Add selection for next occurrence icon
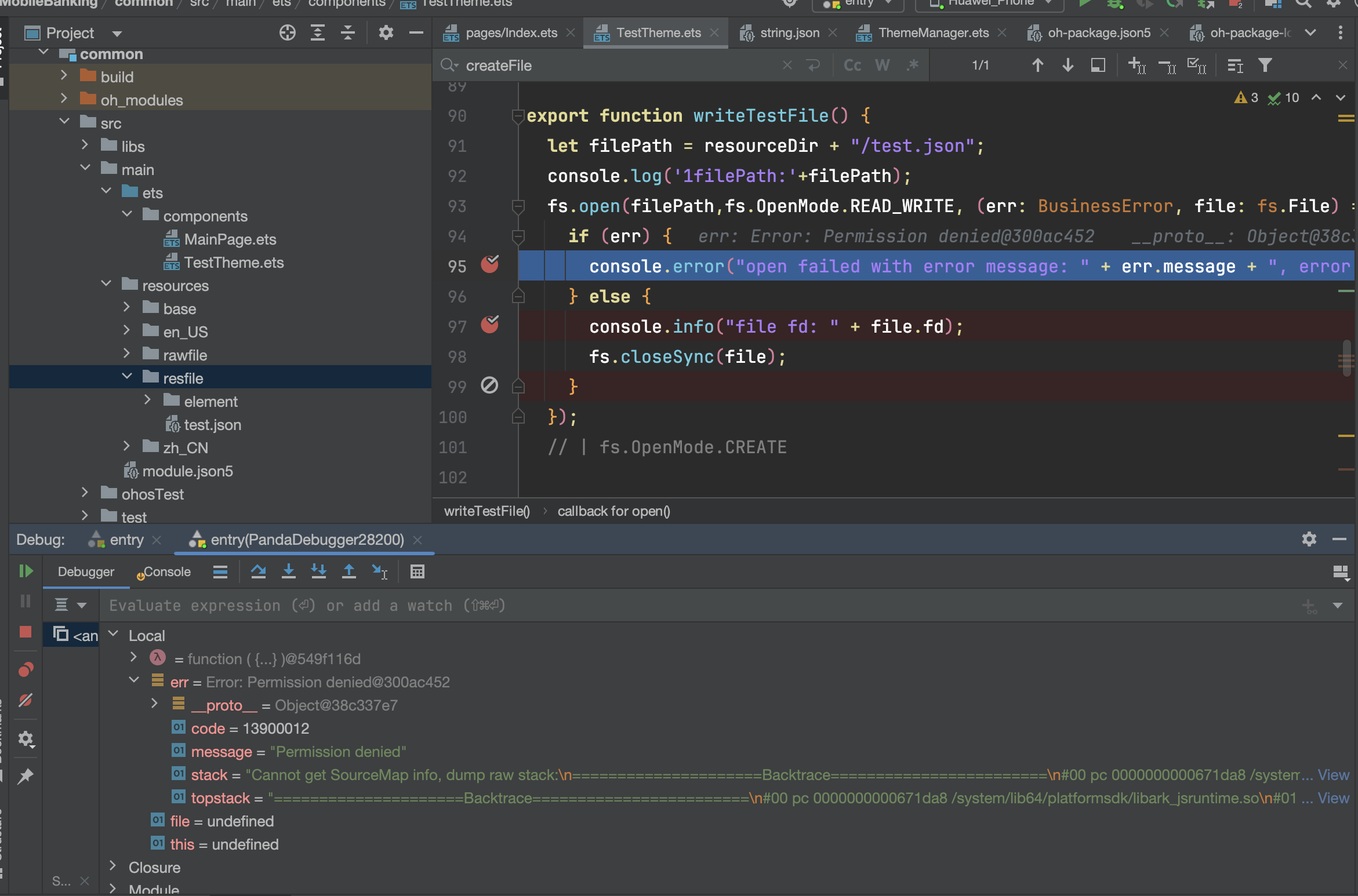 click(1137, 65)
